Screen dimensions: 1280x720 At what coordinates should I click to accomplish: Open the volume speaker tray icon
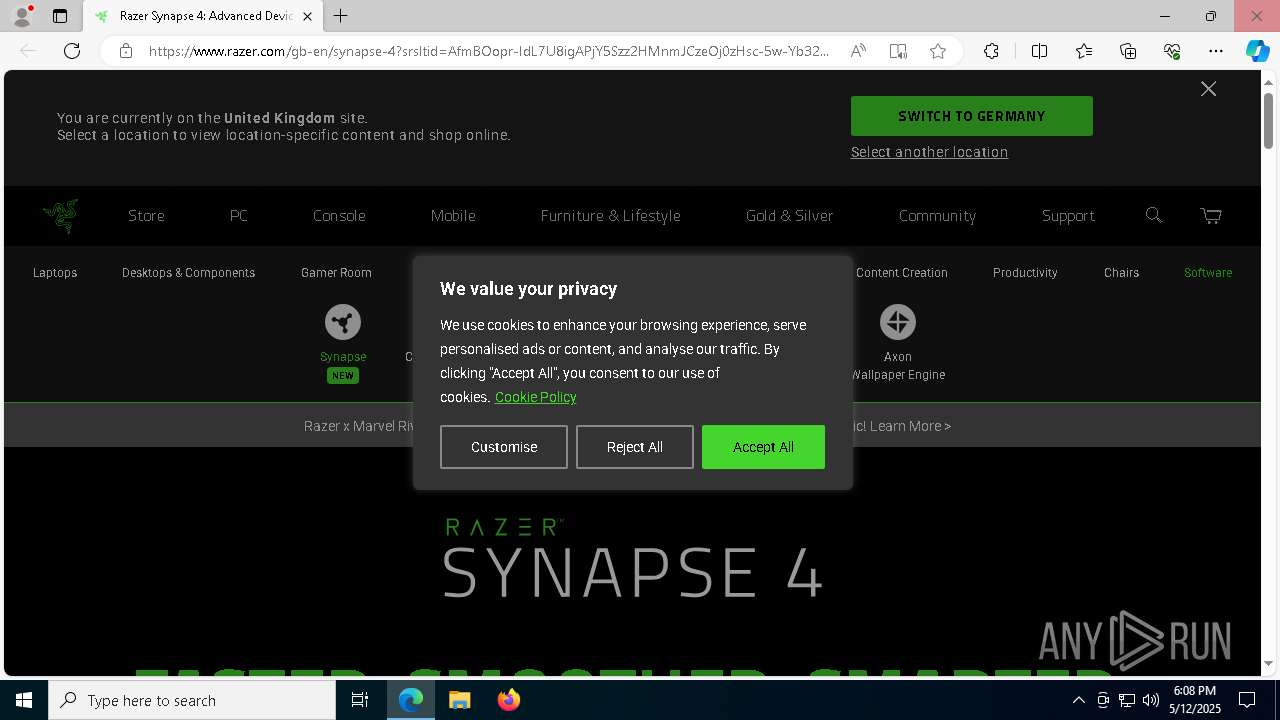1150,700
